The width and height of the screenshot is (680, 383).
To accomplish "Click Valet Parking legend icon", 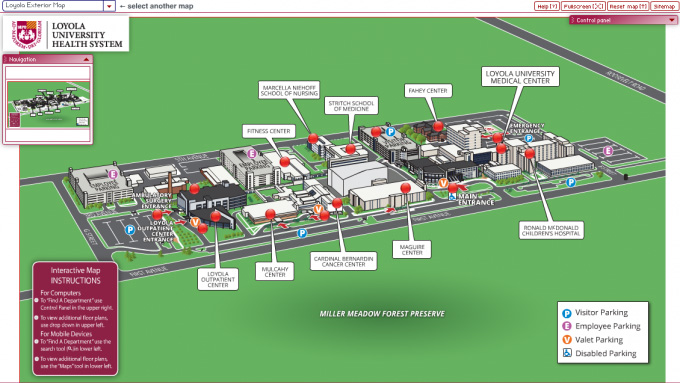I will coord(566,340).
